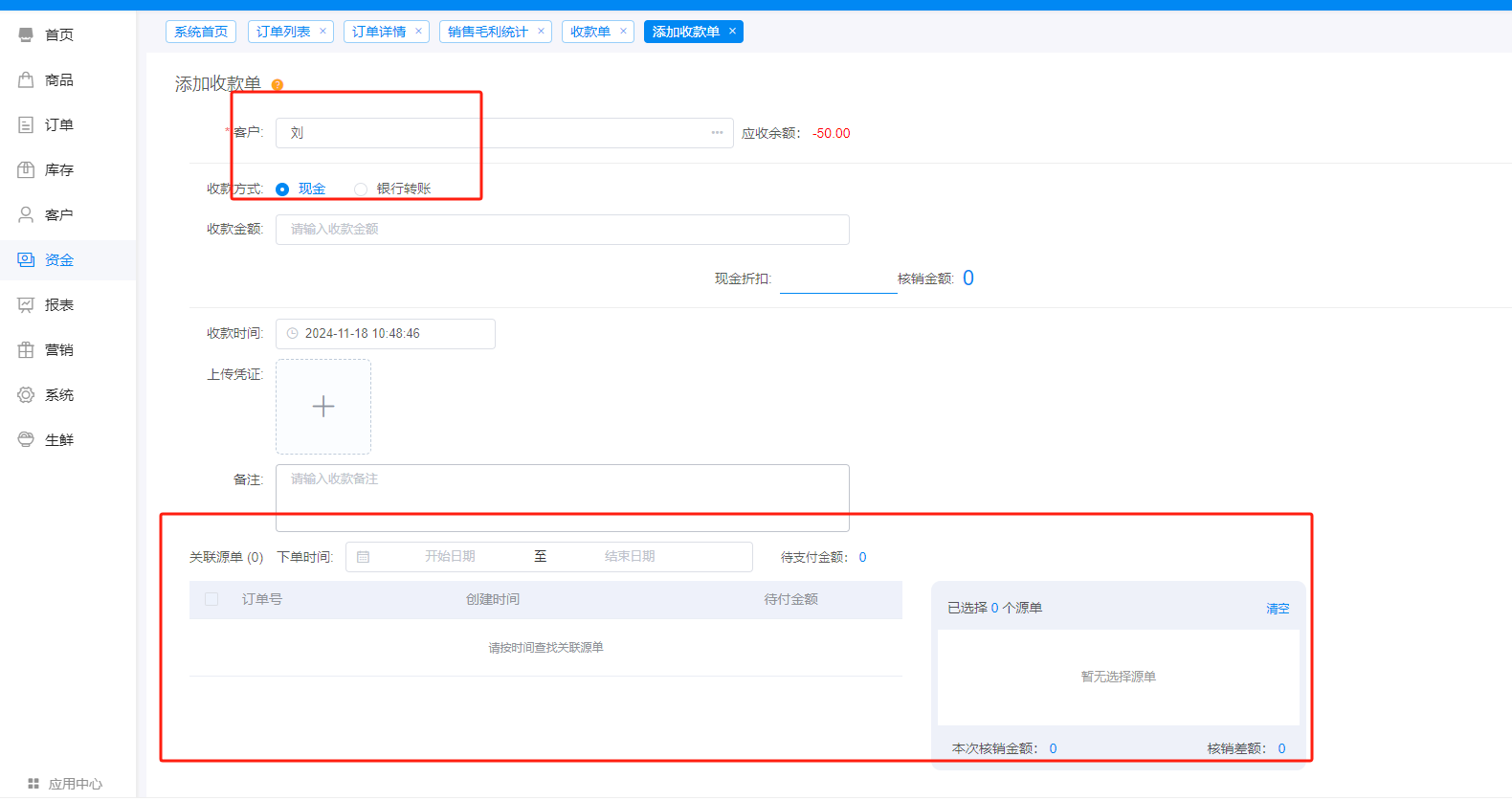Click the 营销 gift icon
The height and width of the screenshot is (801, 1512).
26,349
